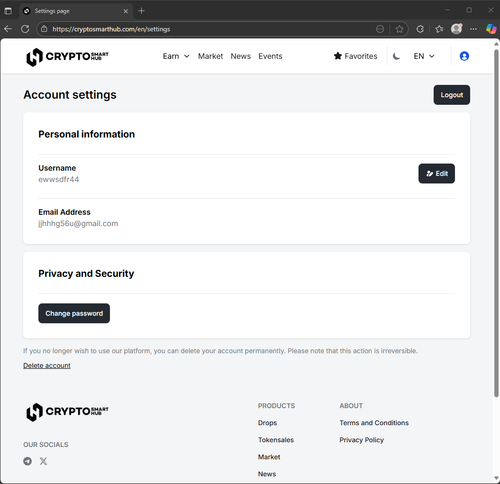This screenshot has height=484, width=500.
Task: Open browser Settings and more menu
Action: 473,29
